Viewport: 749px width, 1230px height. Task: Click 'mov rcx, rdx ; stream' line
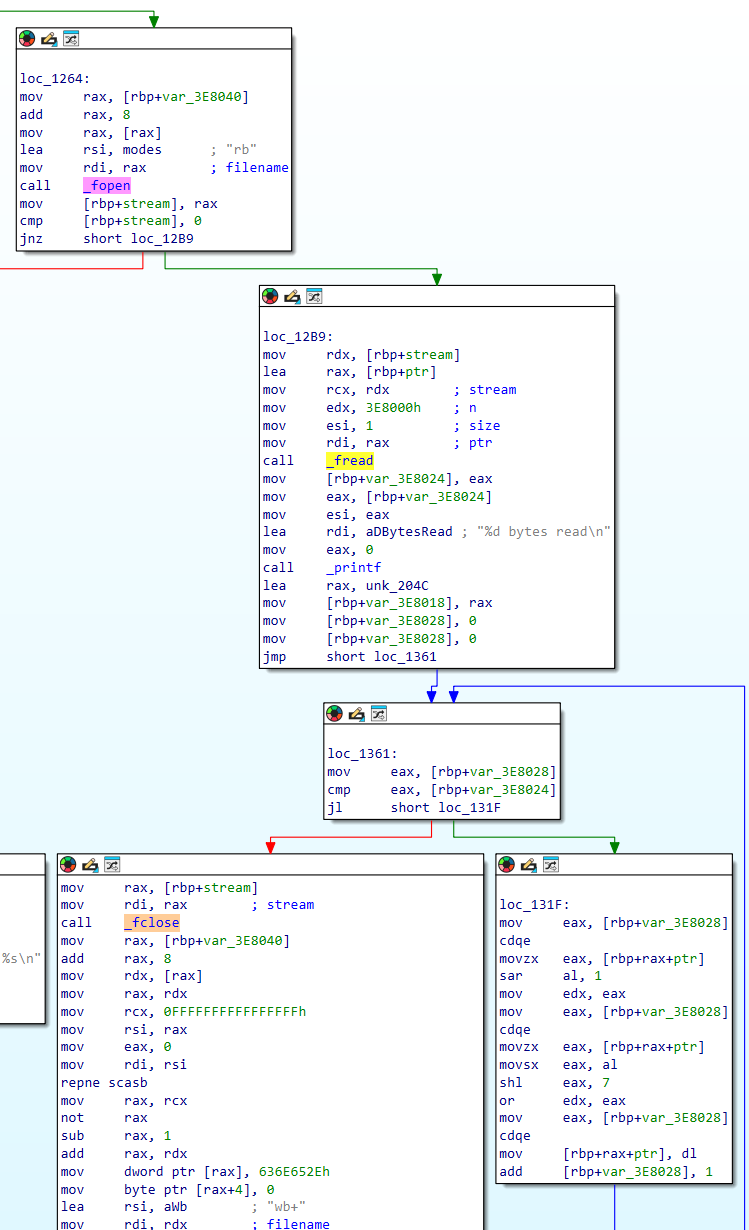(x=390, y=390)
